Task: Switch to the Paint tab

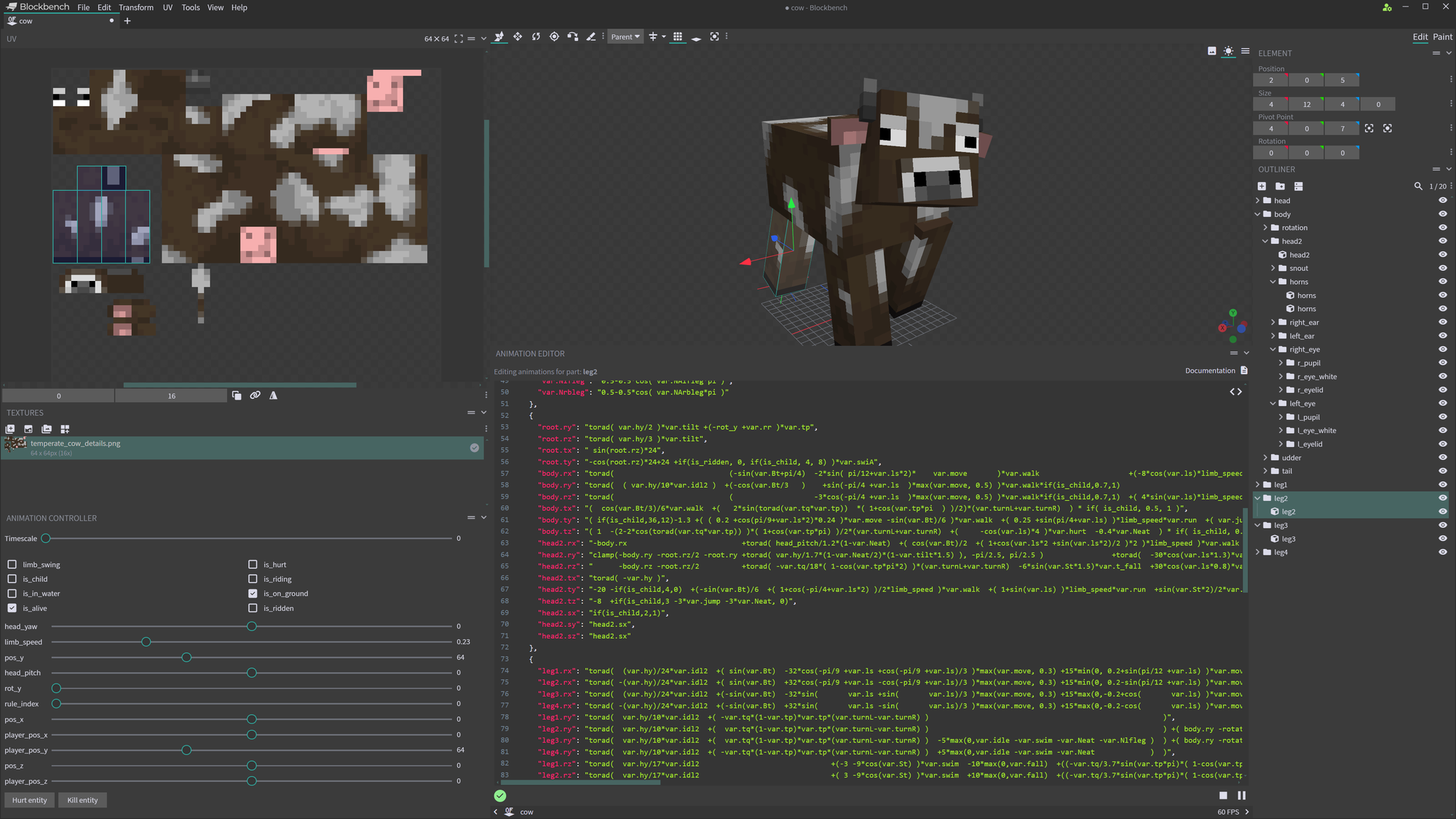Action: click(1441, 36)
